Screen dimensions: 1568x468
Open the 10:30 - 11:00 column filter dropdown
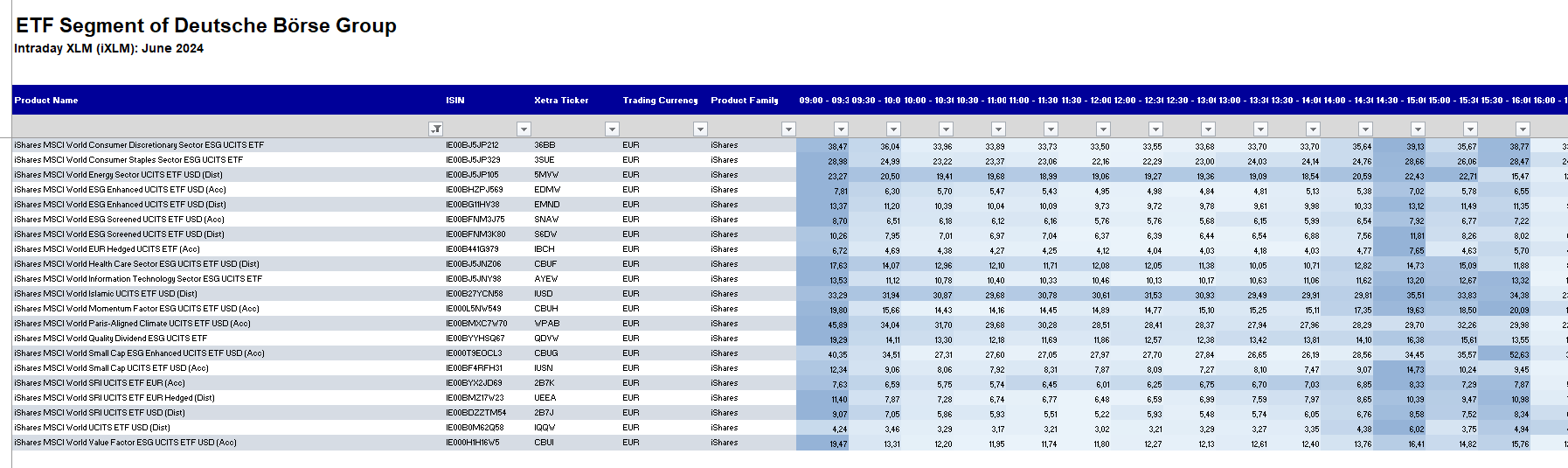coord(998,129)
